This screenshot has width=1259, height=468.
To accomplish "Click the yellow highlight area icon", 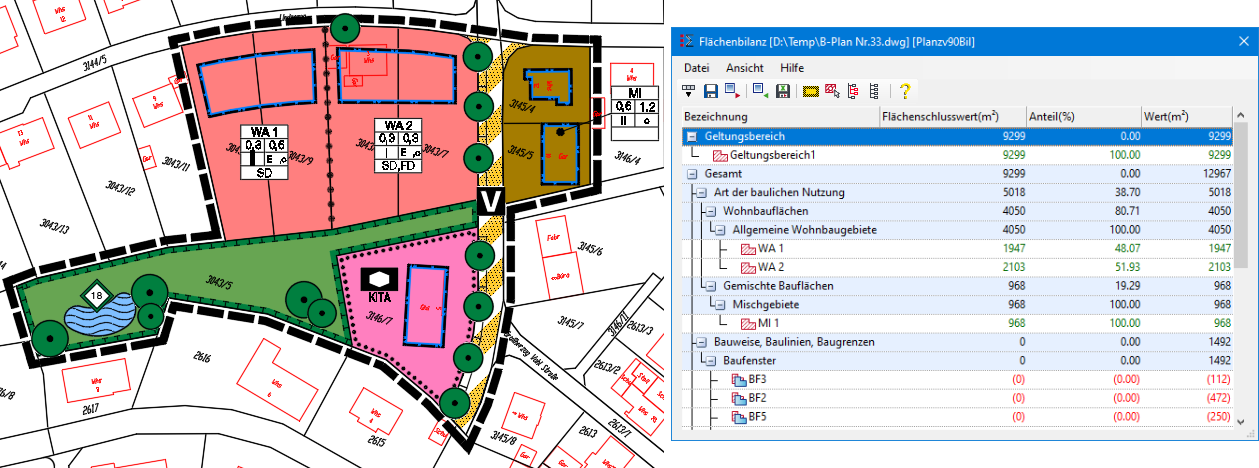I will point(810,91).
